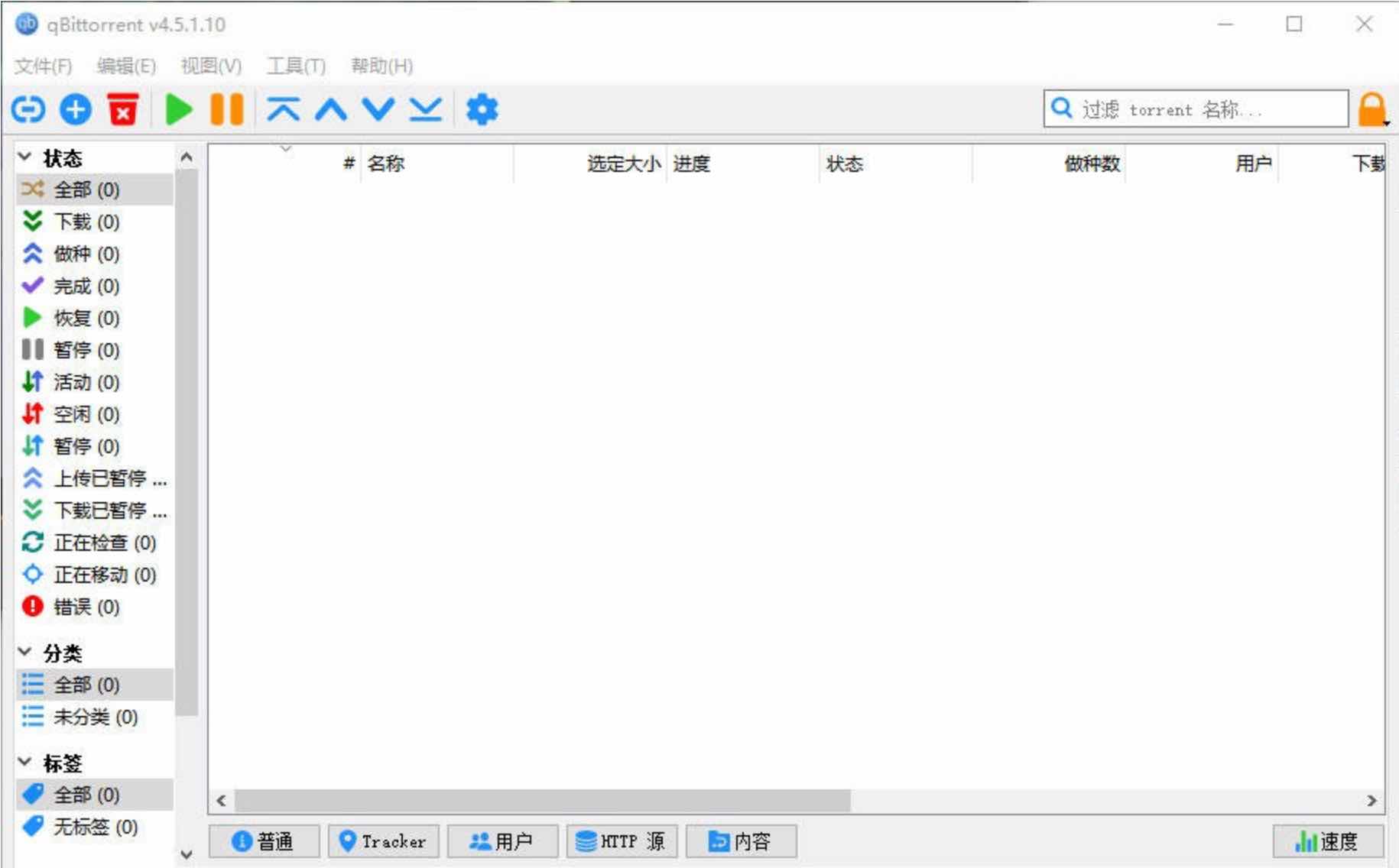Click the orange pause icon in toolbar
This screenshot has height=868, width=1399.
[x=227, y=109]
